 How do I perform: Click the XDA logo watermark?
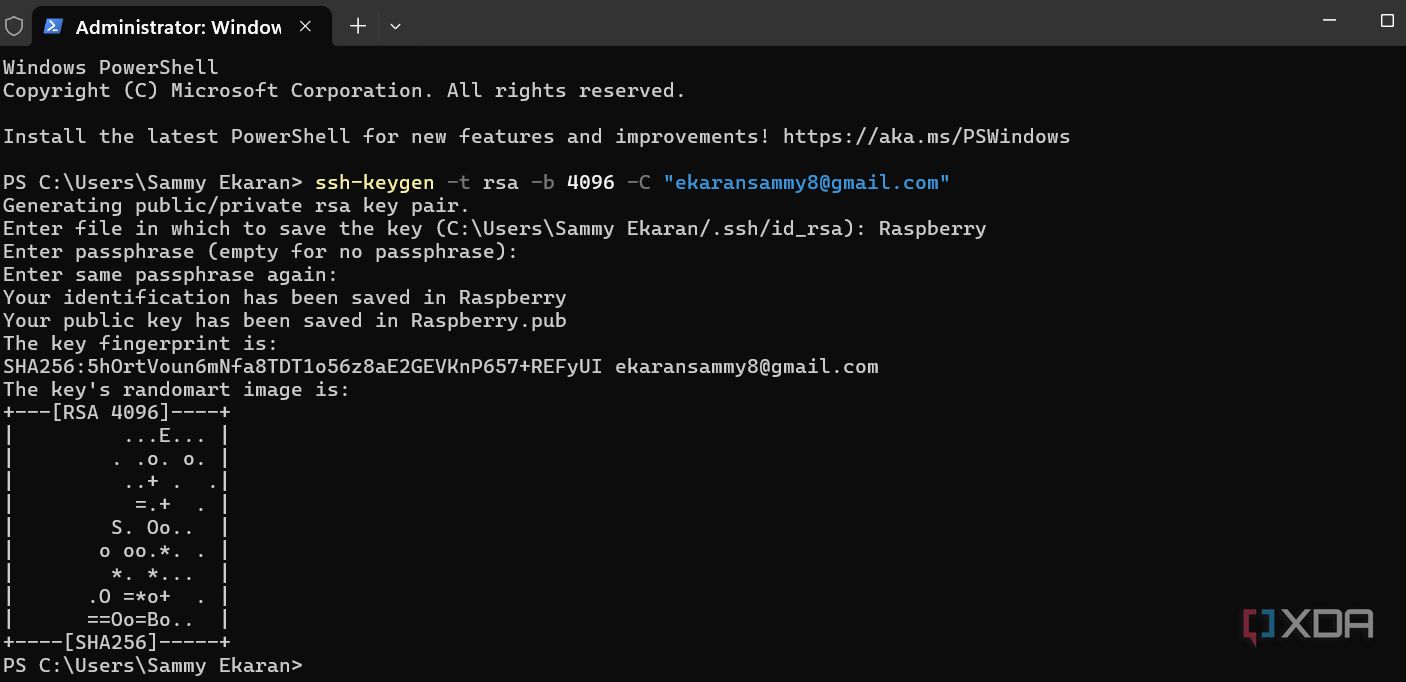tap(1308, 625)
